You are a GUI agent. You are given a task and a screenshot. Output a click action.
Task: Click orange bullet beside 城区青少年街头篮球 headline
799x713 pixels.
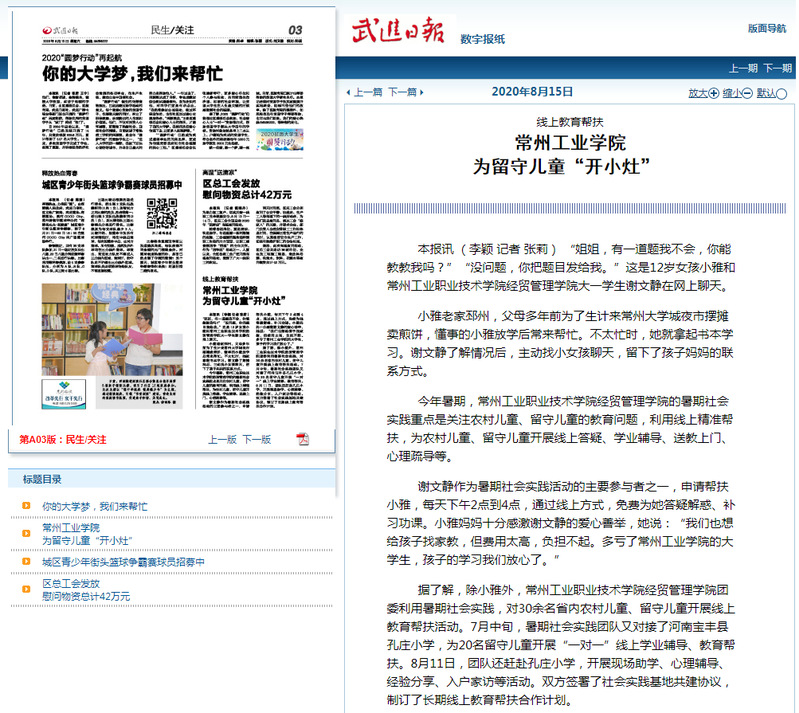click(26, 561)
